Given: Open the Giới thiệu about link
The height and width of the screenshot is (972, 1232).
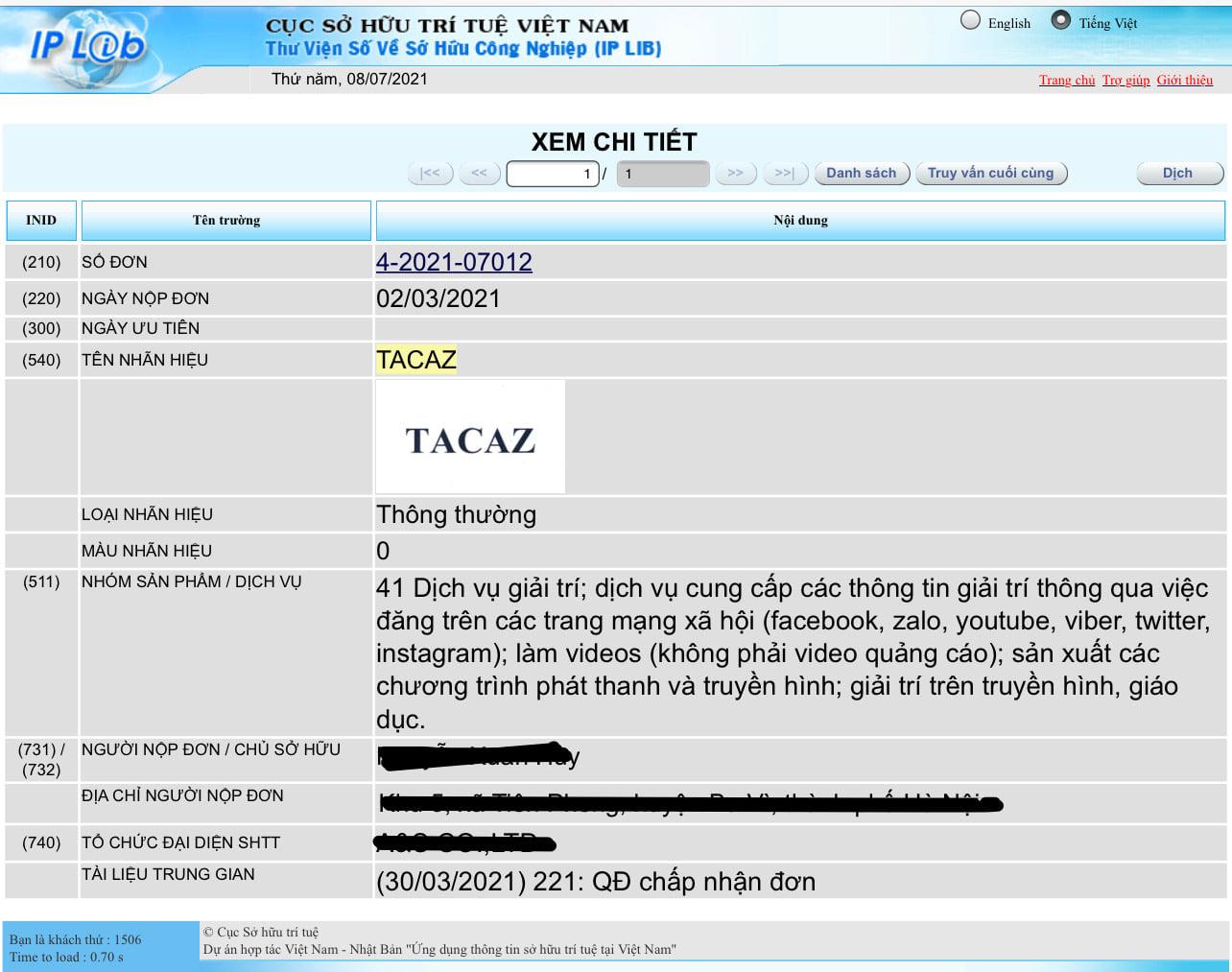Looking at the screenshot, I should click(1185, 80).
